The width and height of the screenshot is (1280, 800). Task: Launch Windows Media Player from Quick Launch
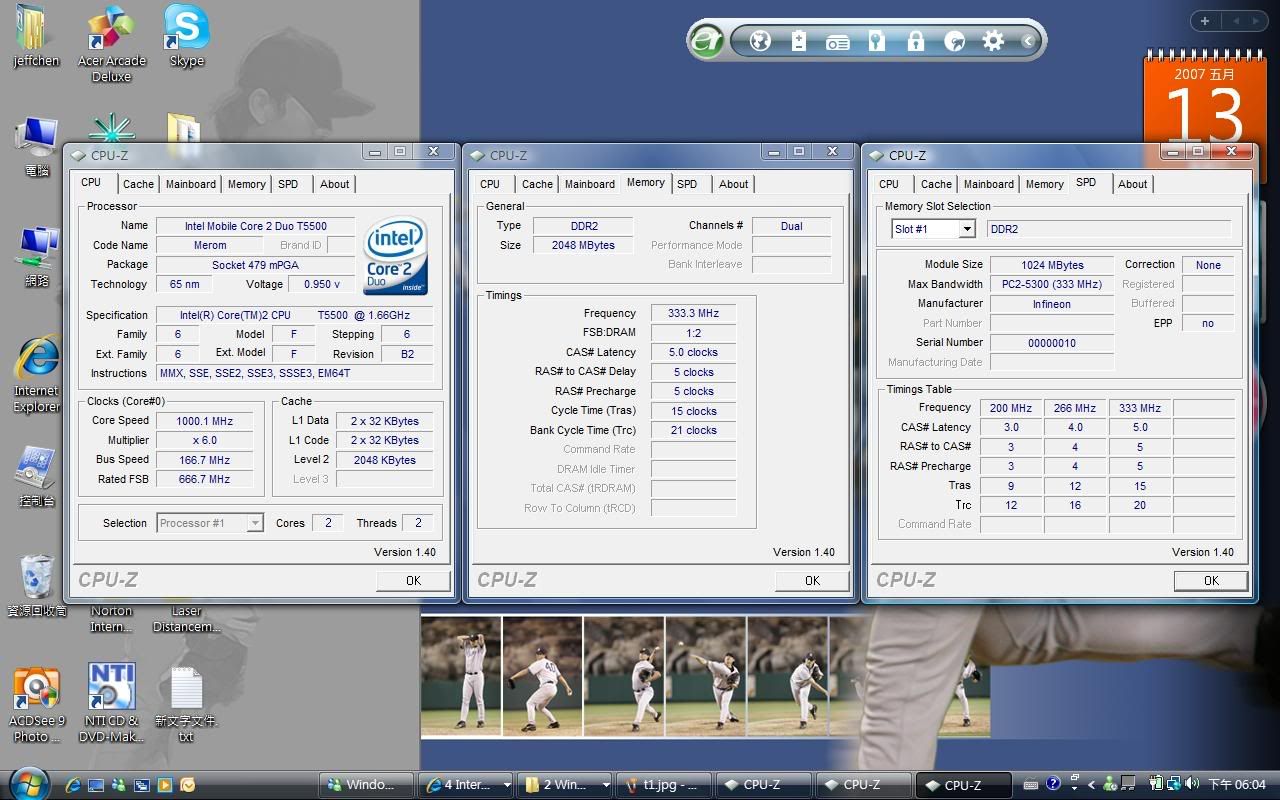click(x=165, y=785)
